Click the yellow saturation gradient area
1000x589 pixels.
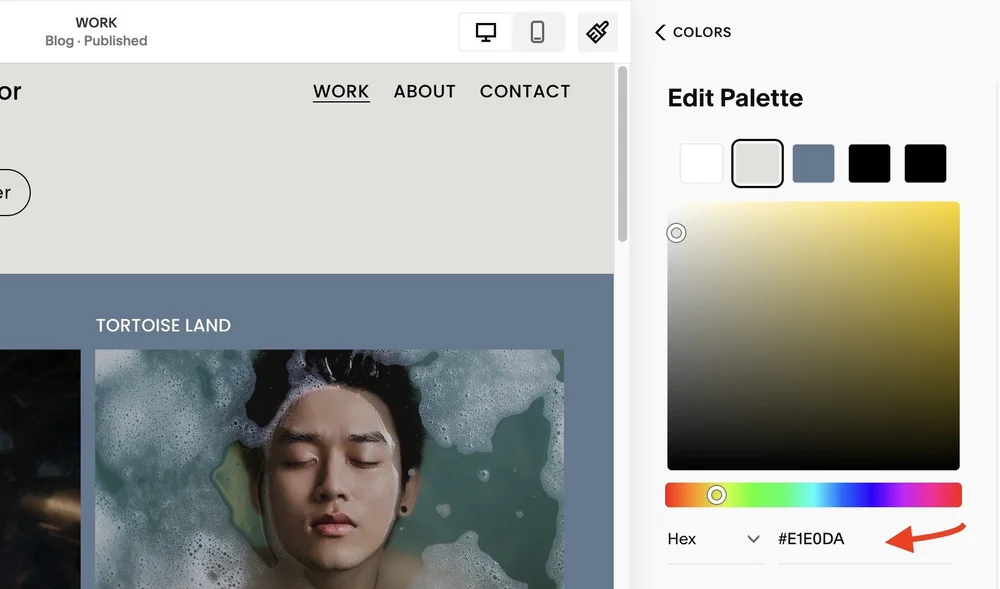tap(813, 336)
